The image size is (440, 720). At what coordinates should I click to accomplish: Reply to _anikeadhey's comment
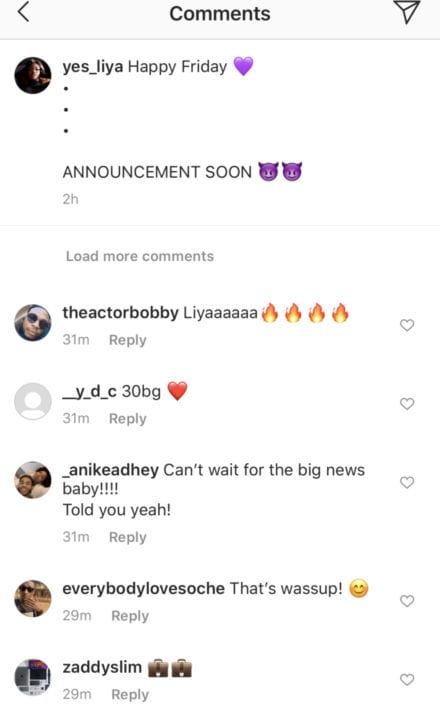point(127,537)
